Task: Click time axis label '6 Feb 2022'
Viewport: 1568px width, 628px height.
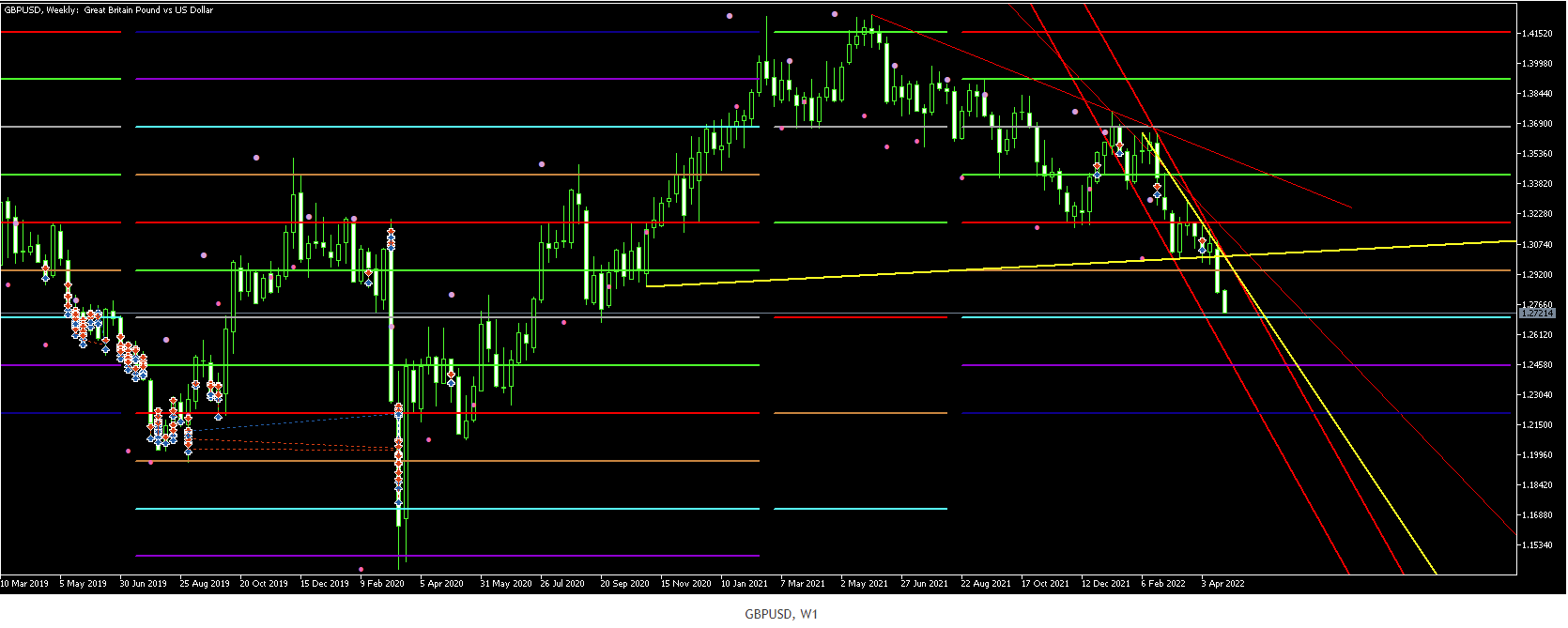Action: (x=1163, y=583)
